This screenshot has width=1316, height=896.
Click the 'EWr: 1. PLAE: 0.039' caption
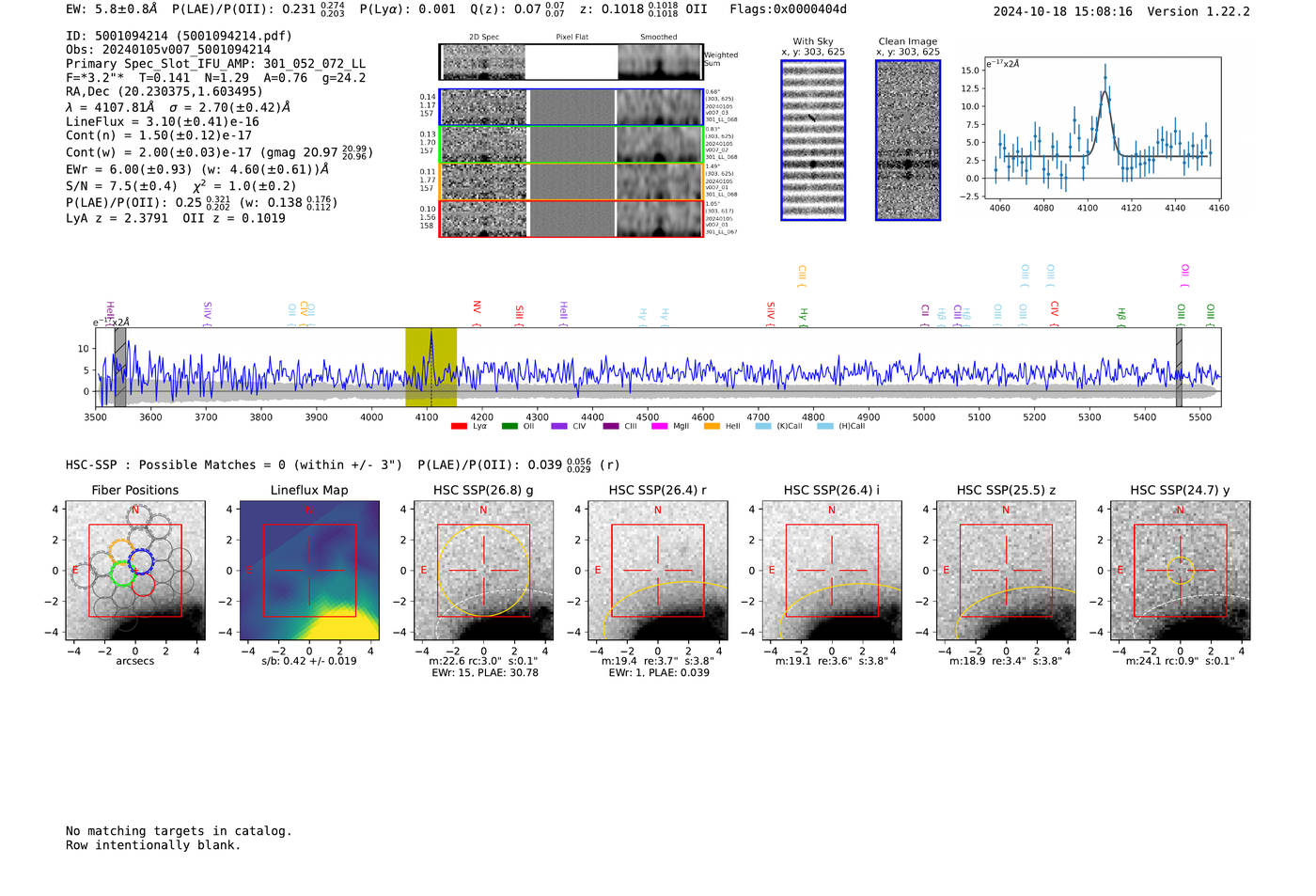(x=659, y=673)
